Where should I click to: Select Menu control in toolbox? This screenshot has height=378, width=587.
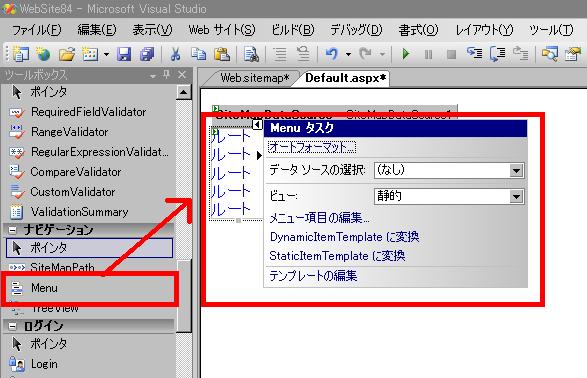(88, 288)
